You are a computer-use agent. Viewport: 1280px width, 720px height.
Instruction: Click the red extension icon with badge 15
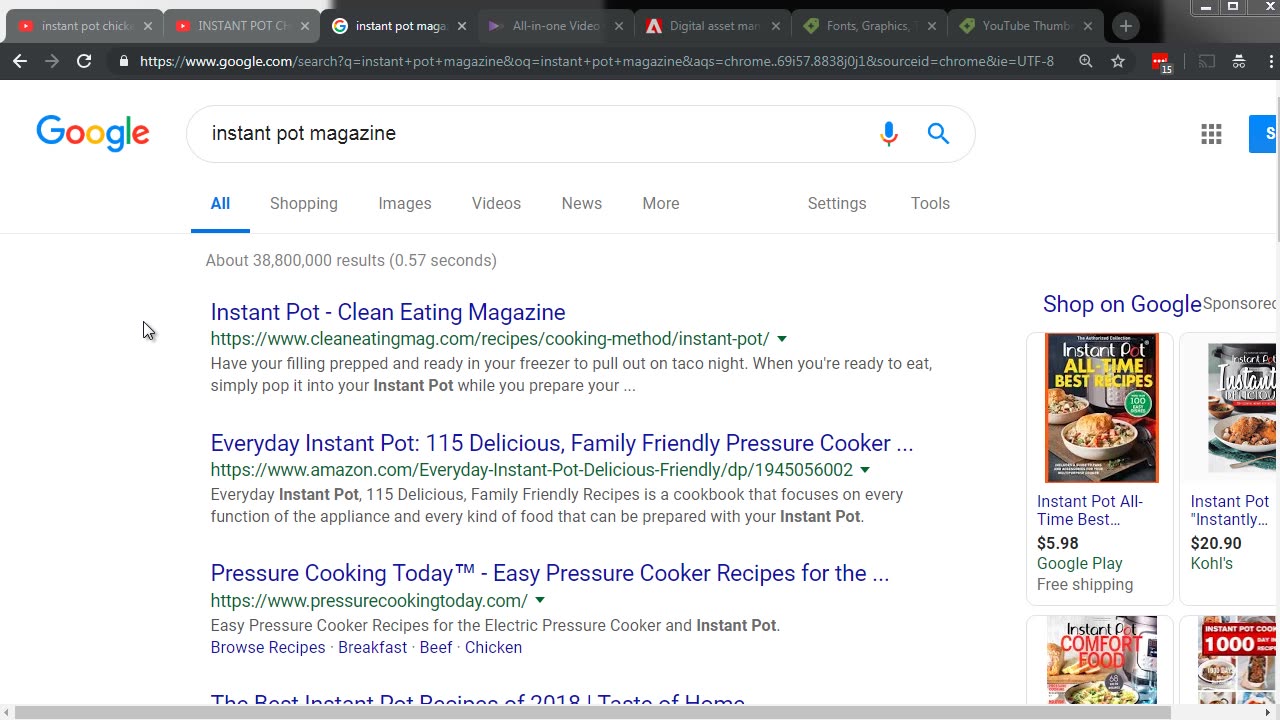click(x=1160, y=62)
